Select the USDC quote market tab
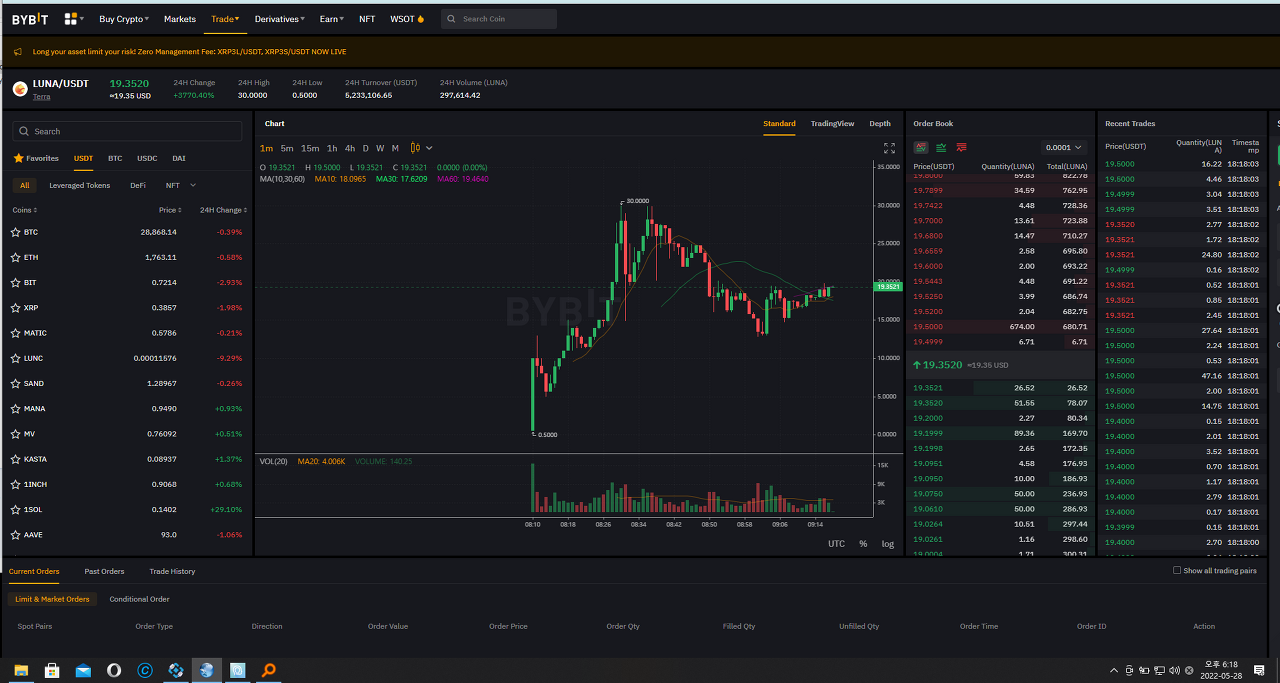The width and height of the screenshot is (1280, 683). pyautogui.click(x=147, y=158)
